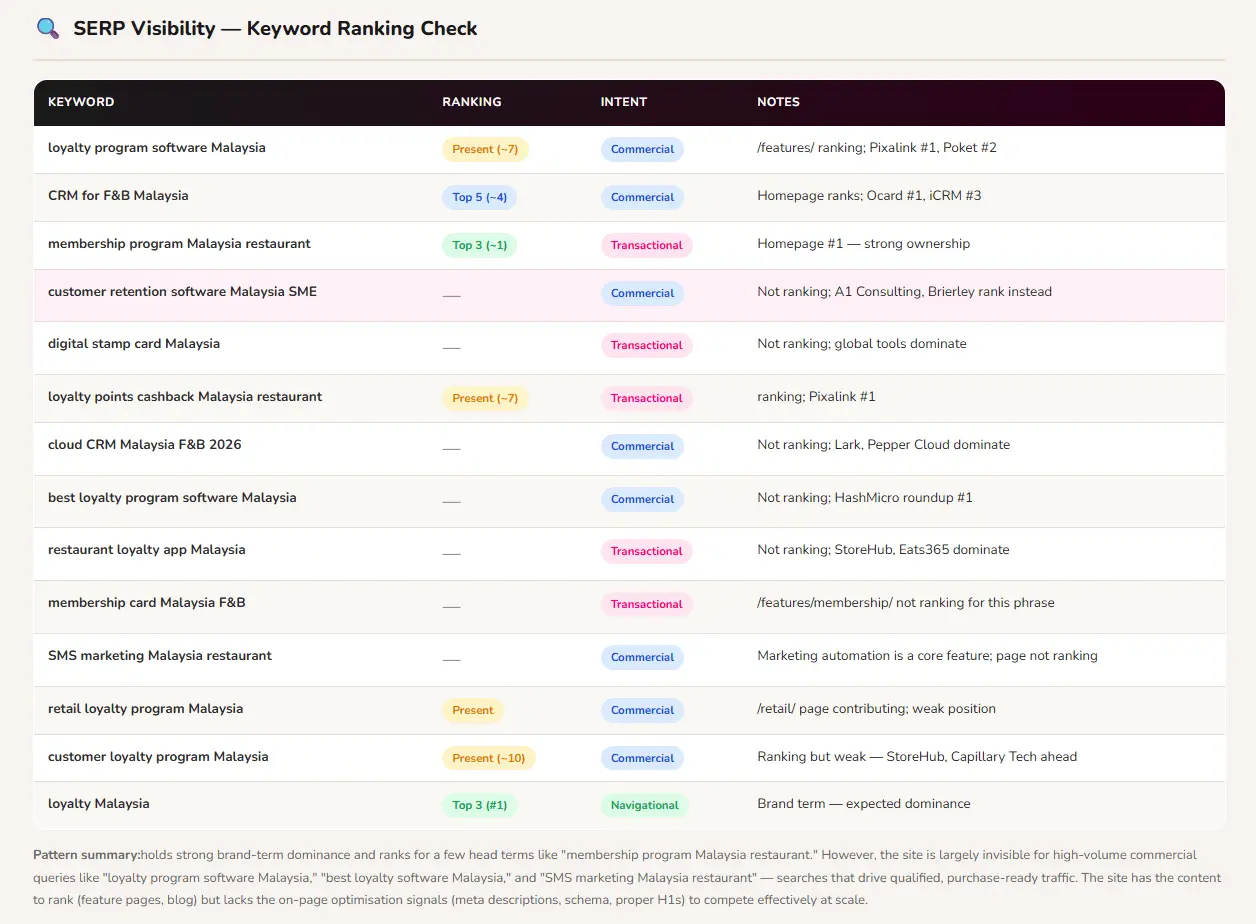Click Commercial tag in SMS marketing row

pos(642,658)
